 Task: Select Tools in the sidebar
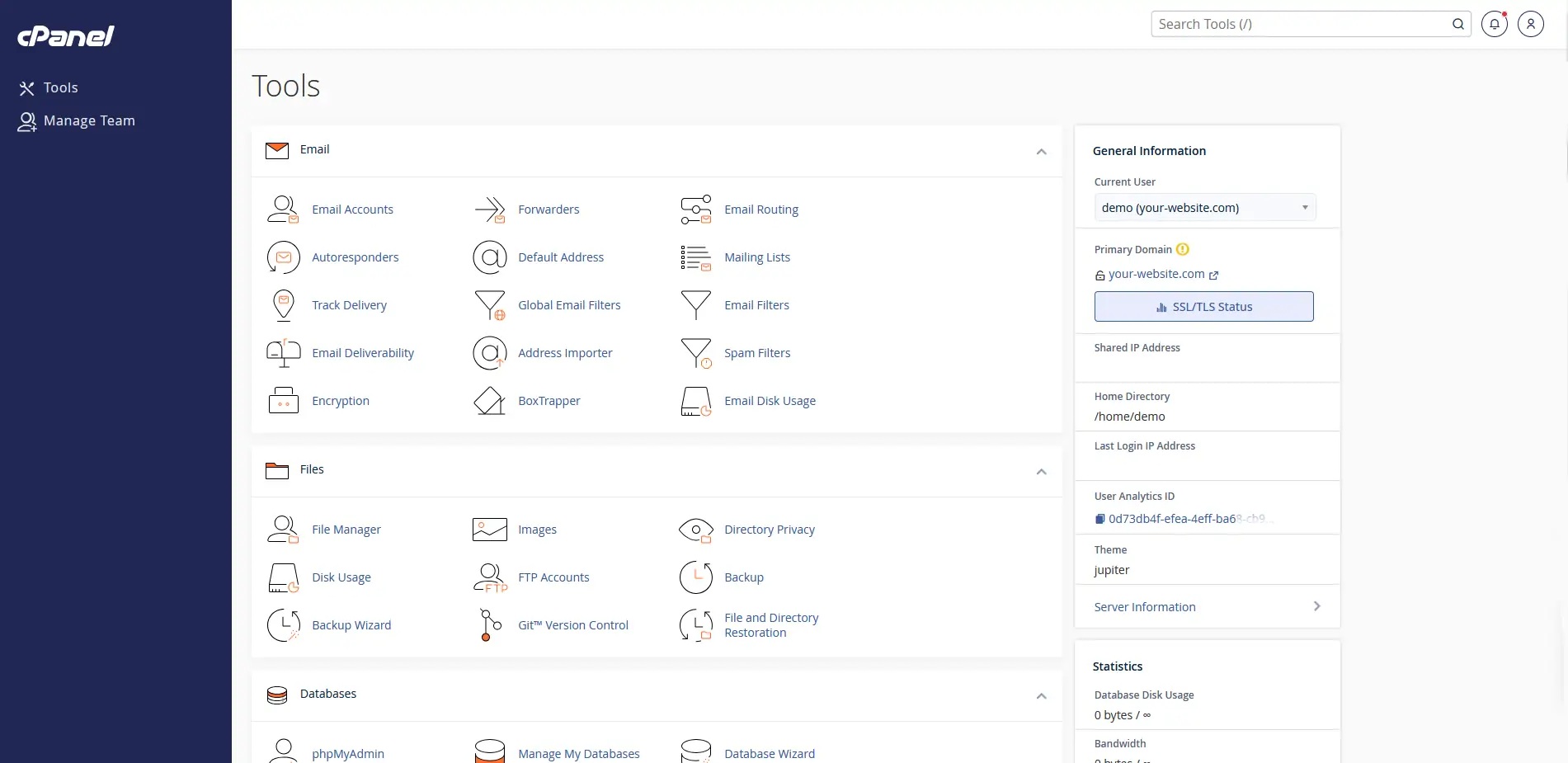[60, 87]
